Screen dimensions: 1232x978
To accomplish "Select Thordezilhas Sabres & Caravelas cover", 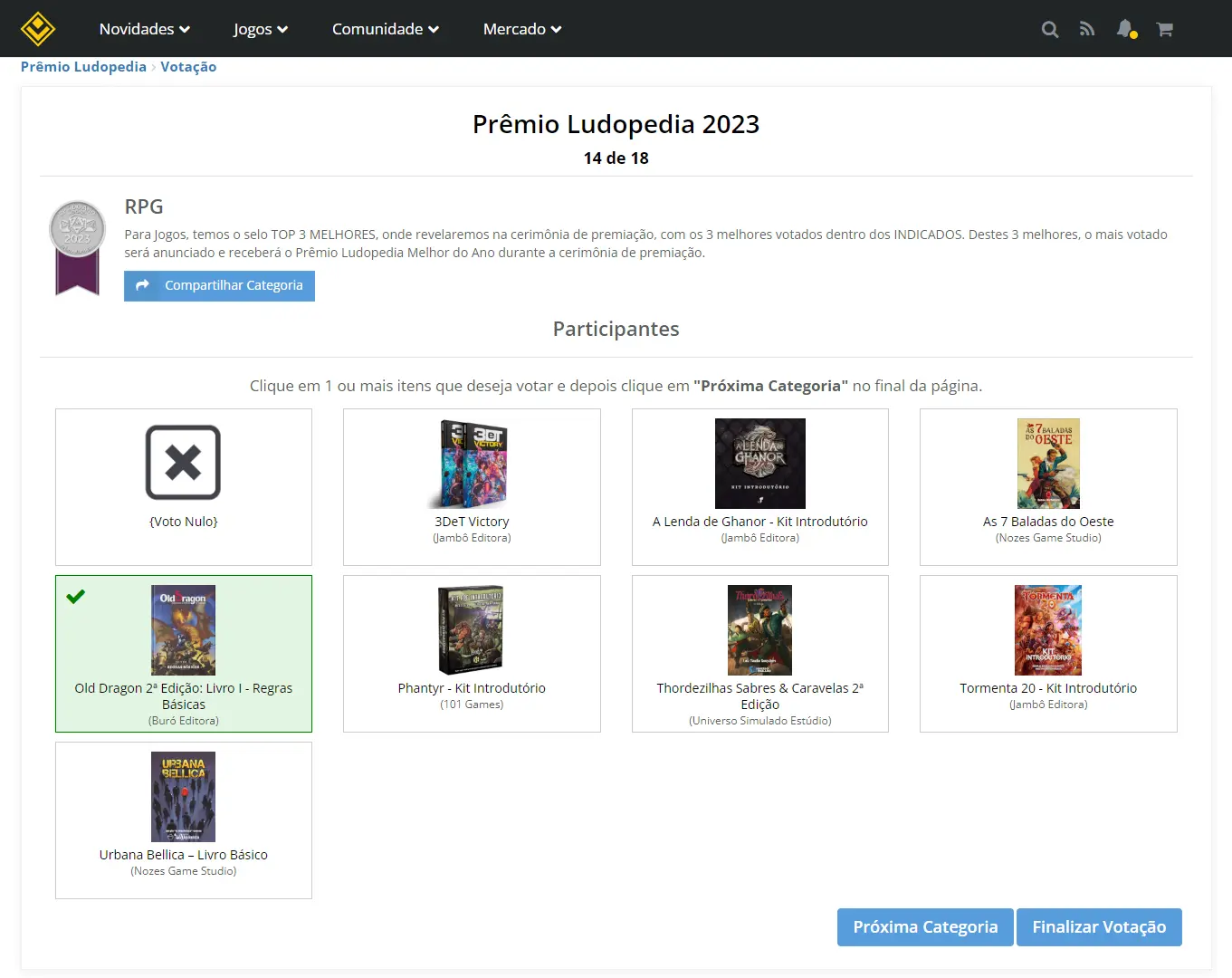I will [760, 630].
